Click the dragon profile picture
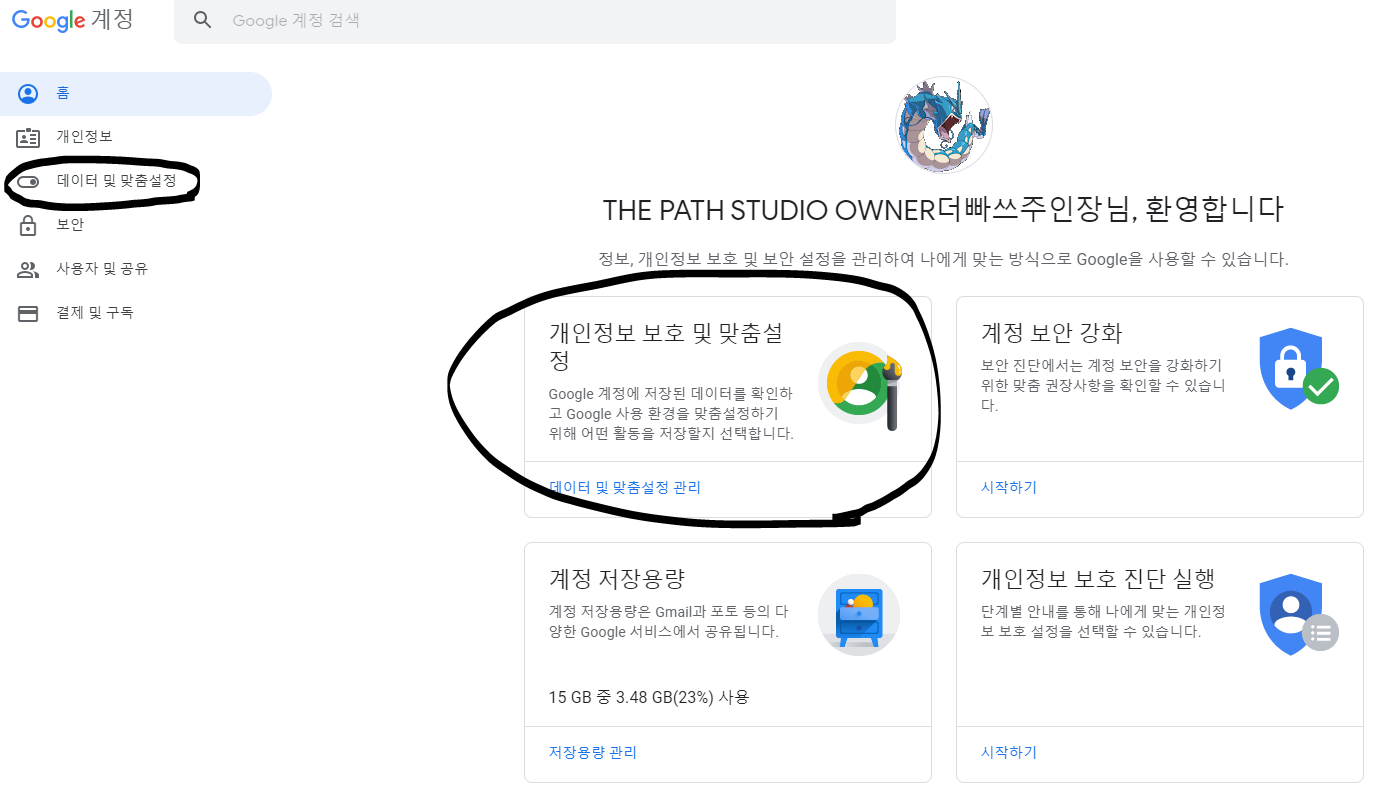 click(943, 125)
